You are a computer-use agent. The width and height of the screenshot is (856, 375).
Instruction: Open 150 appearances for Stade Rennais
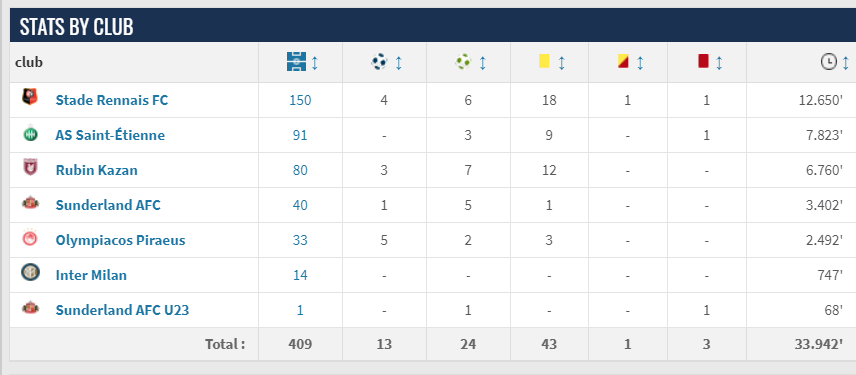300,100
